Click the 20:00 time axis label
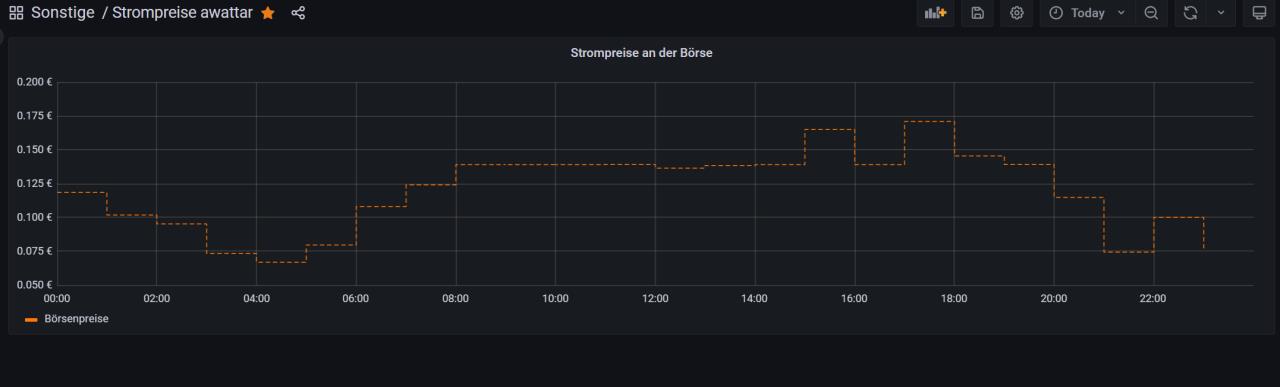This screenshot has width=1280, height=387. tap(1054, 298)
